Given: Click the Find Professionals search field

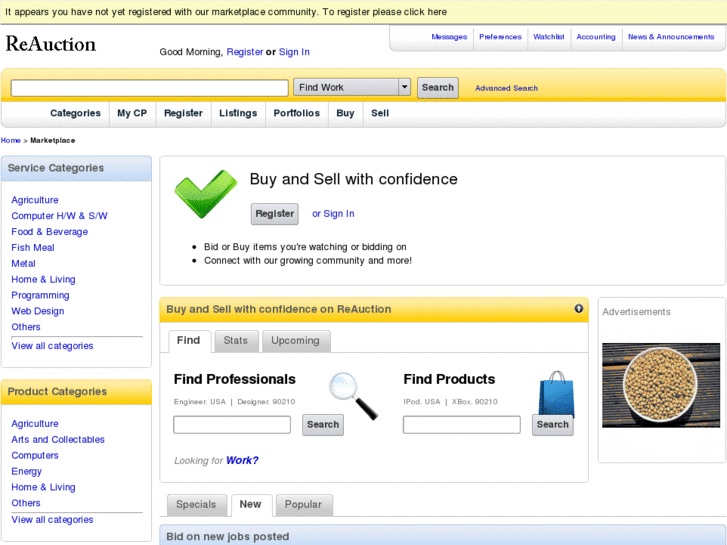Looking at the screenshot, I should tap(232, 425).
